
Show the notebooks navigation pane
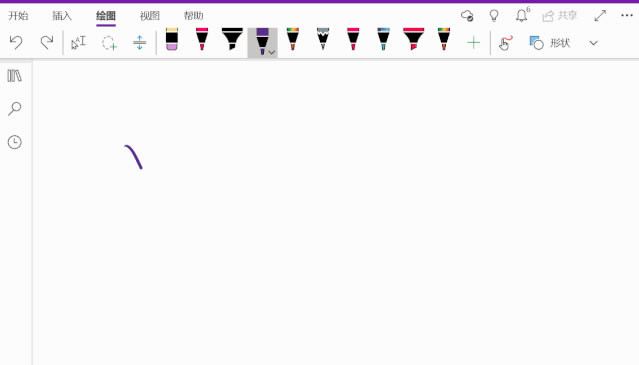click(x=15, y=76)
